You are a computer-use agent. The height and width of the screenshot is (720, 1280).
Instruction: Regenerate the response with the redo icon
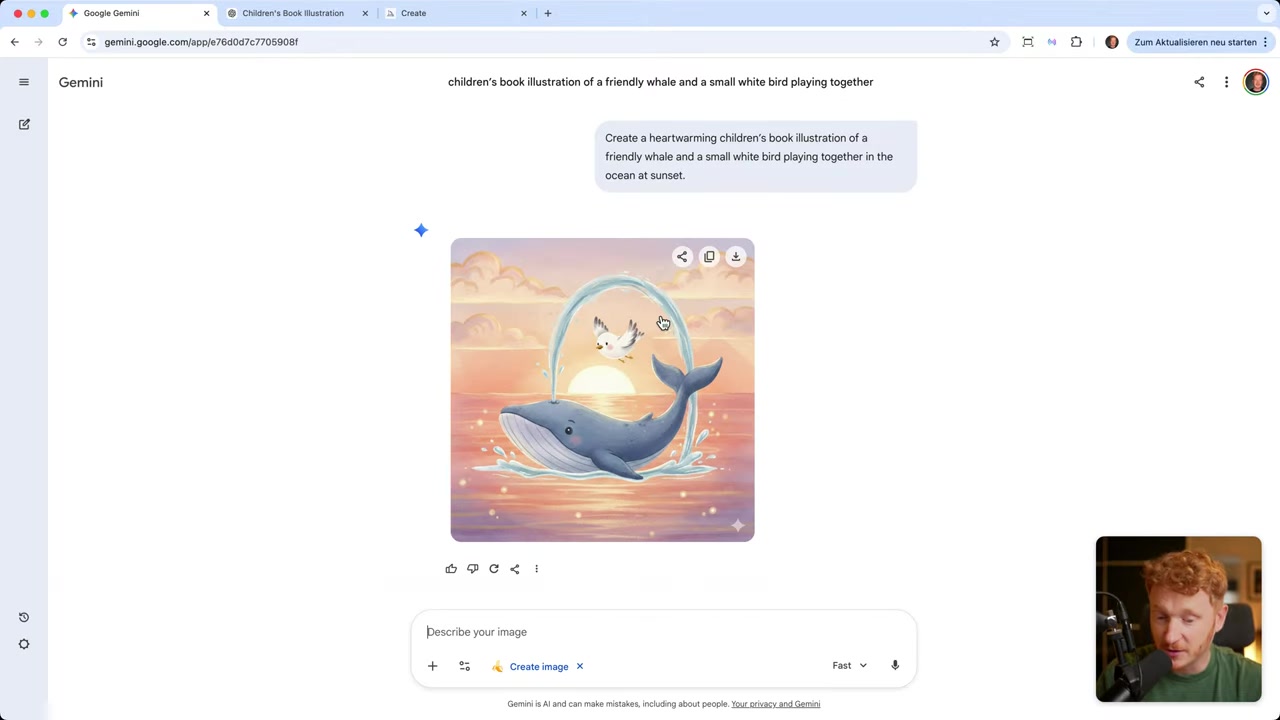(x=494, y=569)
